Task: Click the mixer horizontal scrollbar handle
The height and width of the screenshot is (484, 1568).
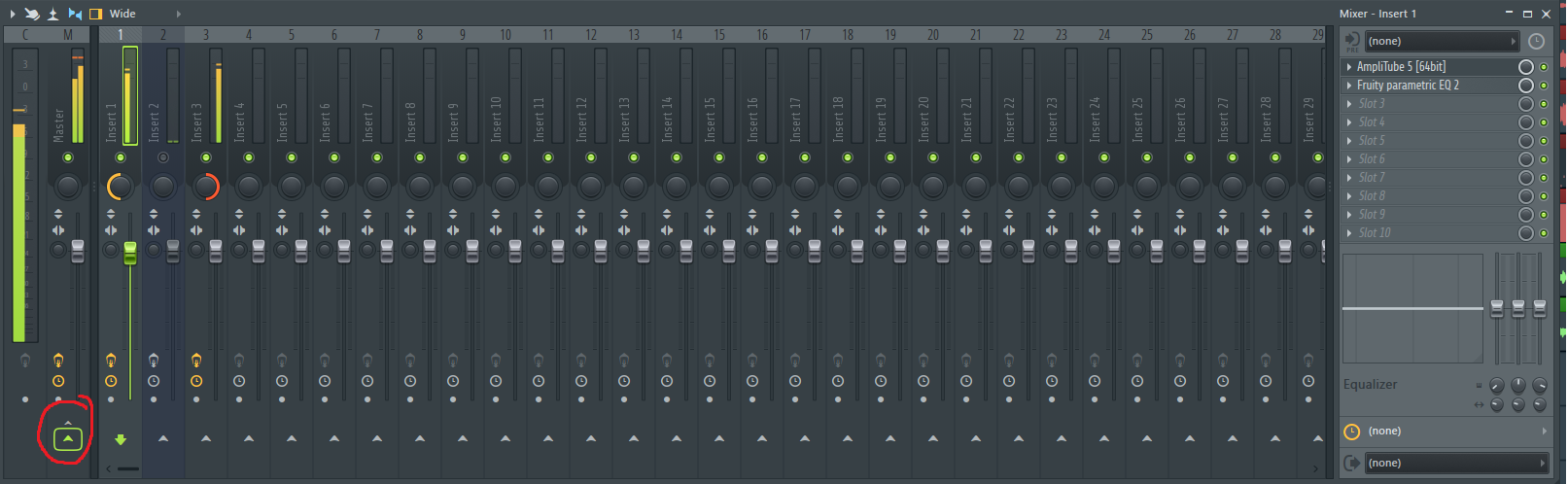Action: (x=128, y=469)
